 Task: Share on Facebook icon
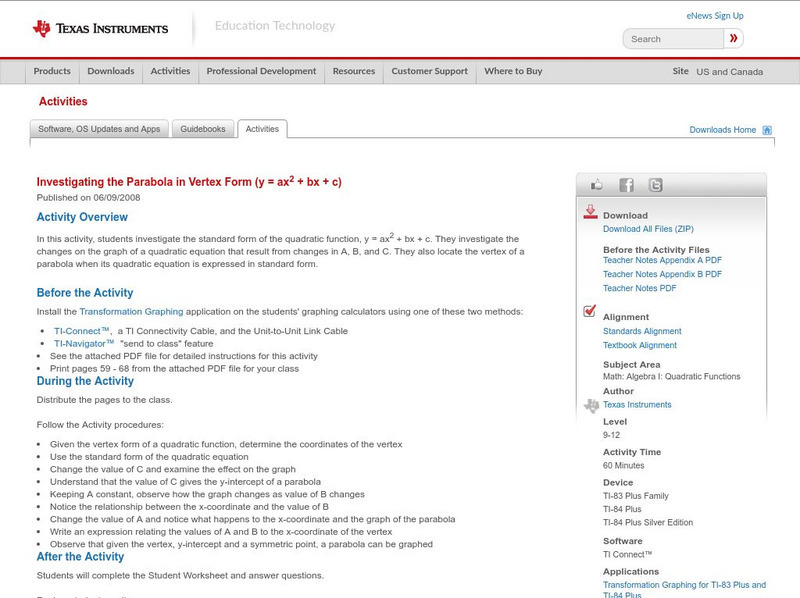tap(626, 185)
